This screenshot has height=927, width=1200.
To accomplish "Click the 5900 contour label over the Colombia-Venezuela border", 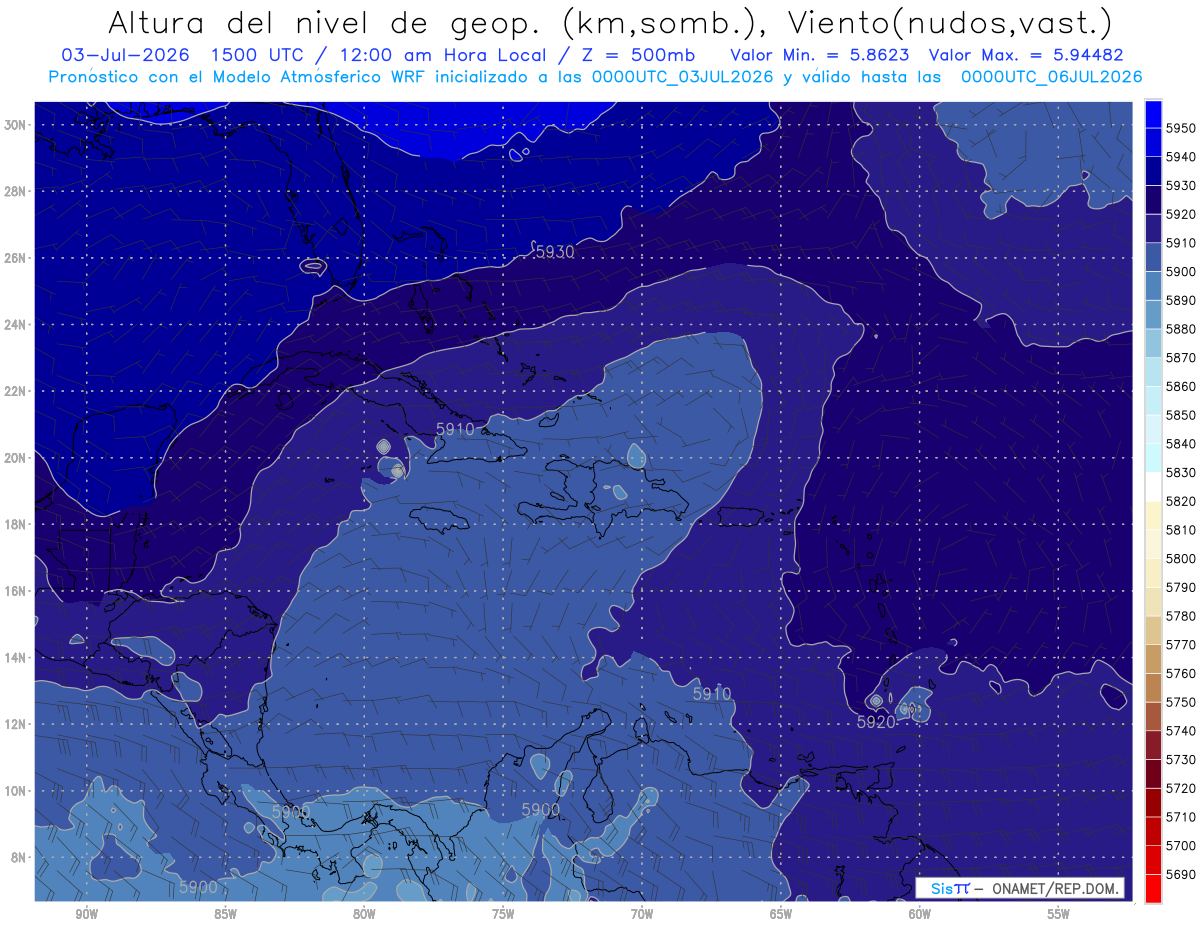I will 541,808.
